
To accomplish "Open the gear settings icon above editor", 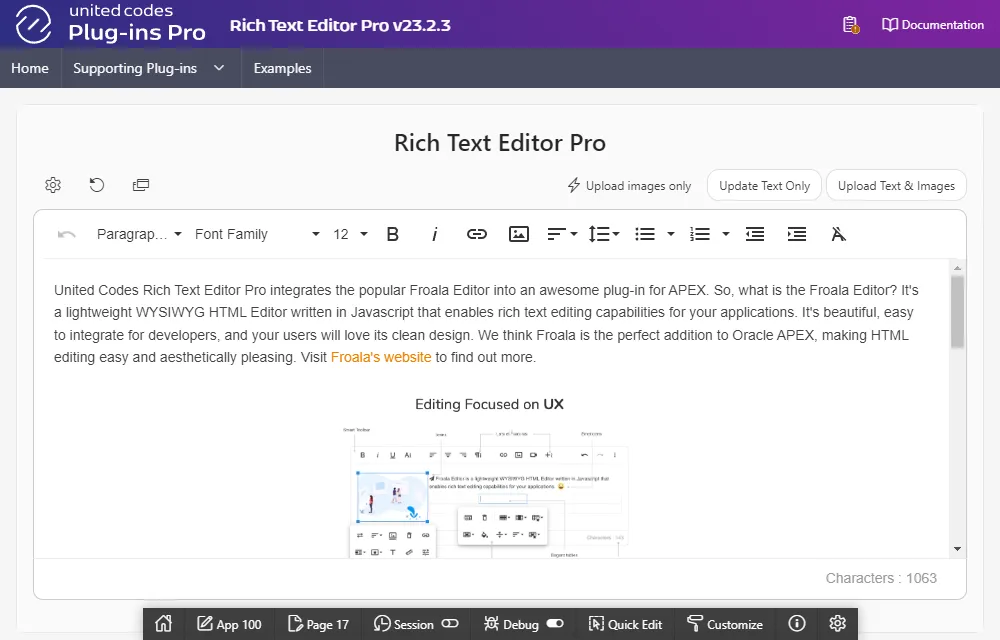I will [53, 185].
